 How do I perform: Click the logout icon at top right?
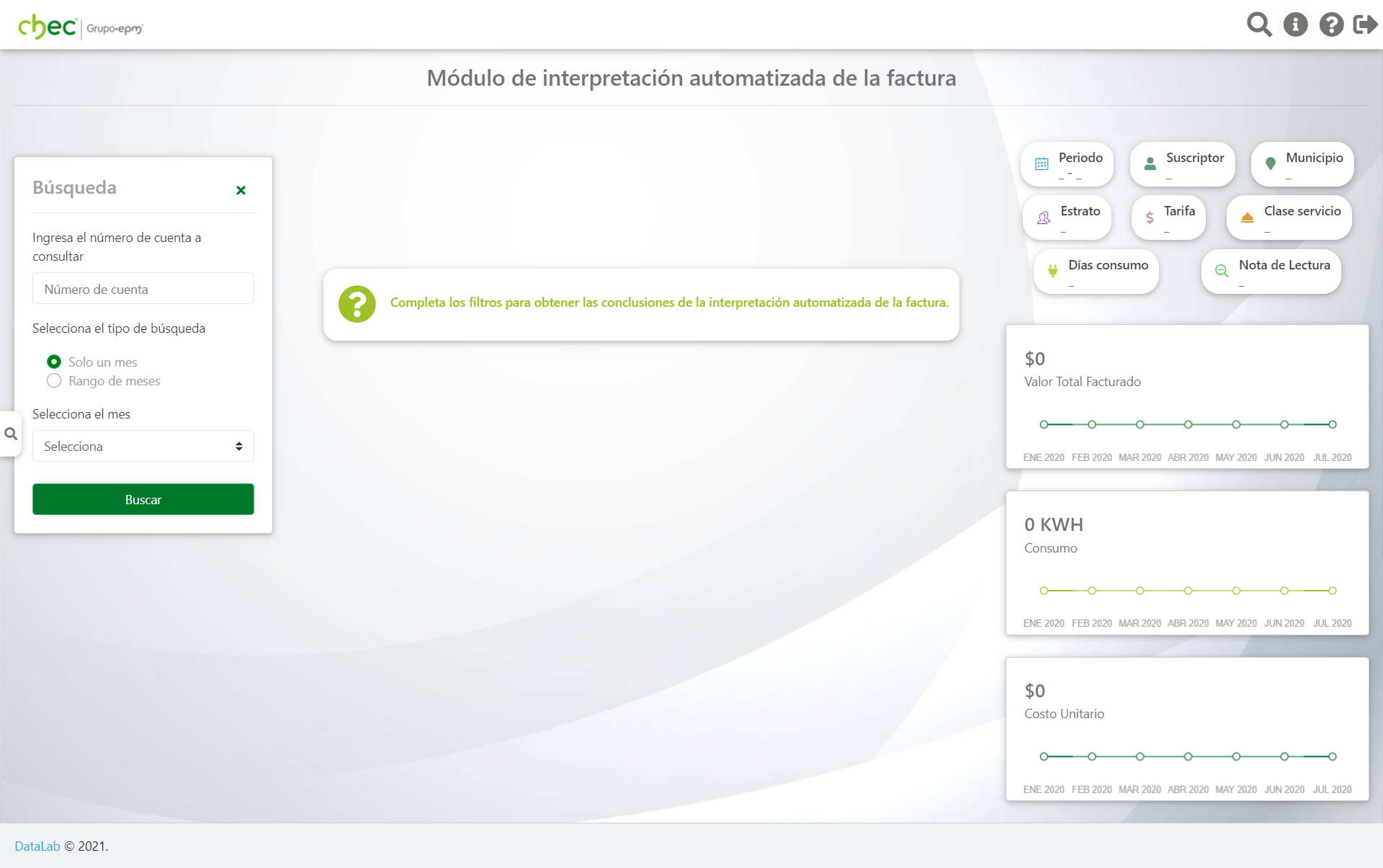(x=1365, y=24)
